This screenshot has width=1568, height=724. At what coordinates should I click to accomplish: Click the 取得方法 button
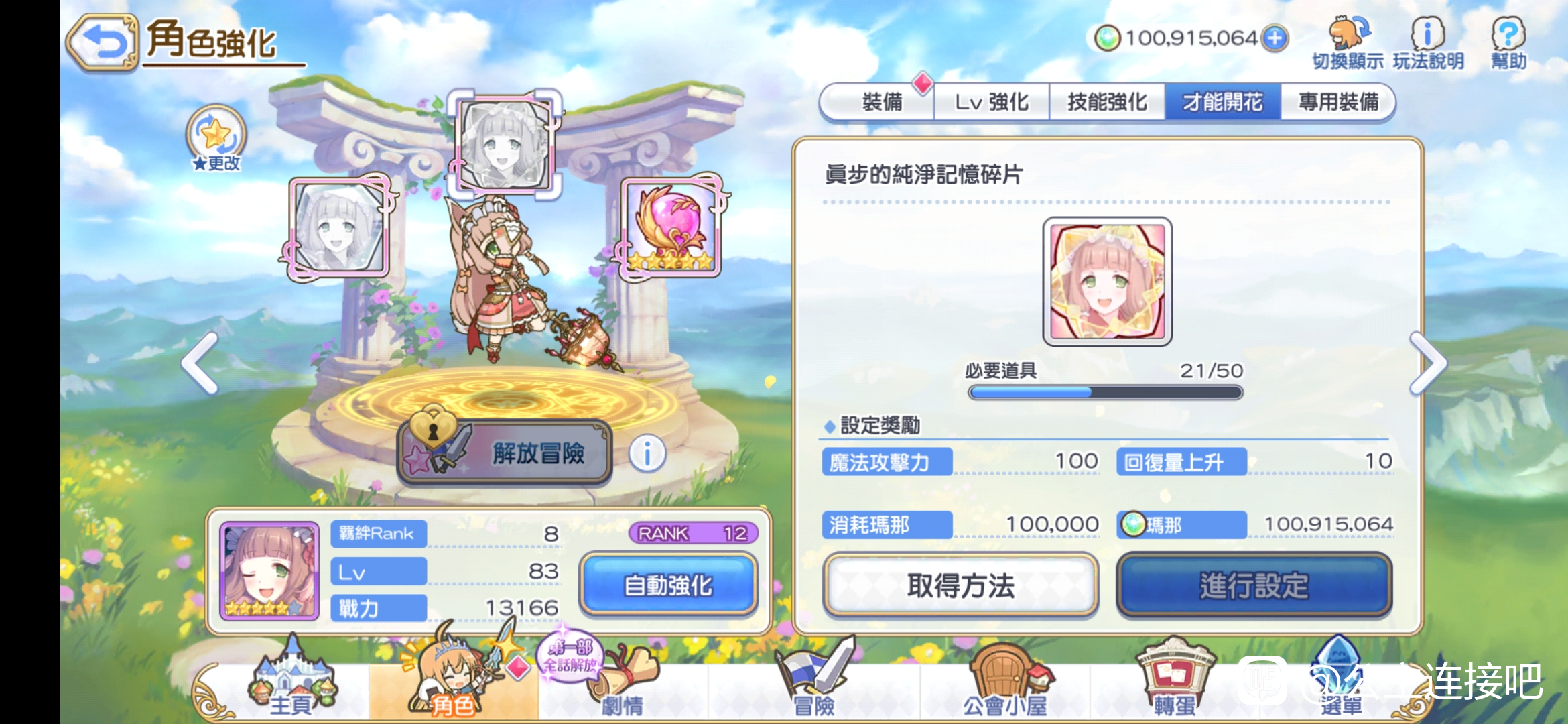tap(961, 585)
